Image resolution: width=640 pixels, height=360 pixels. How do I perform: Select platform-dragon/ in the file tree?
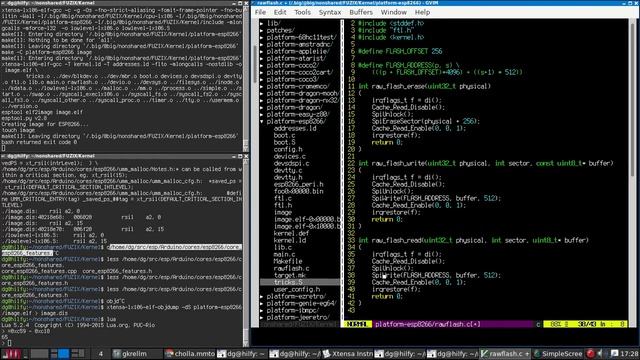click(294, 108)
